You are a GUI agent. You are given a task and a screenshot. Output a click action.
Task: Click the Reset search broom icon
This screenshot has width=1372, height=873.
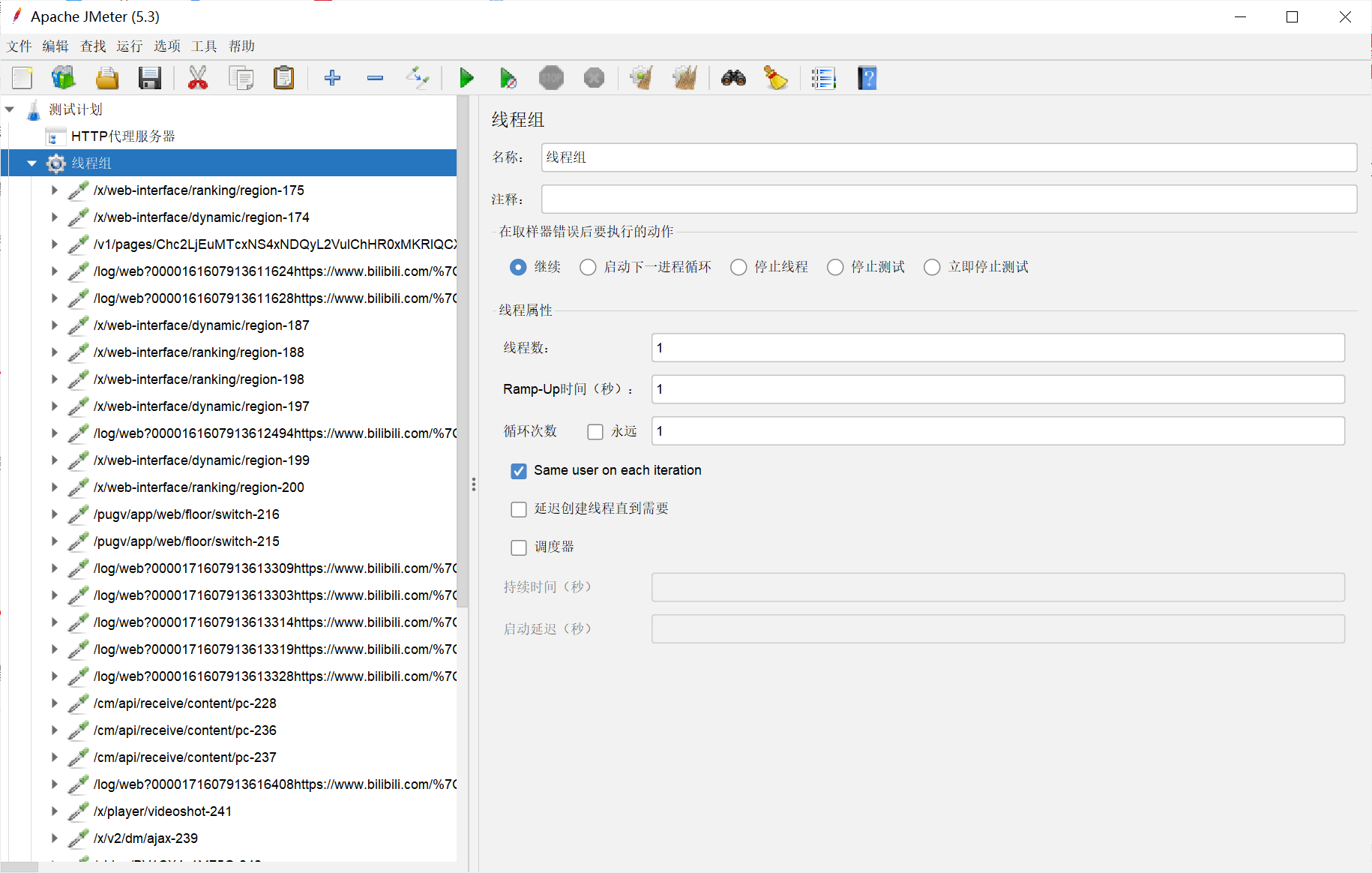pyautogui.click(x=776, y=78)
